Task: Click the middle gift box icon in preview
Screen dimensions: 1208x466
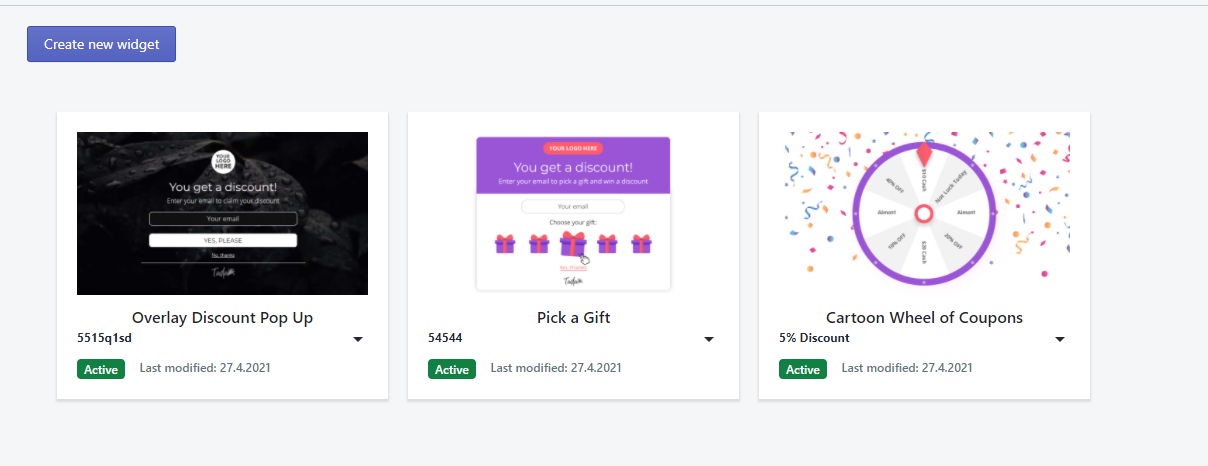Action: point(573,243)
